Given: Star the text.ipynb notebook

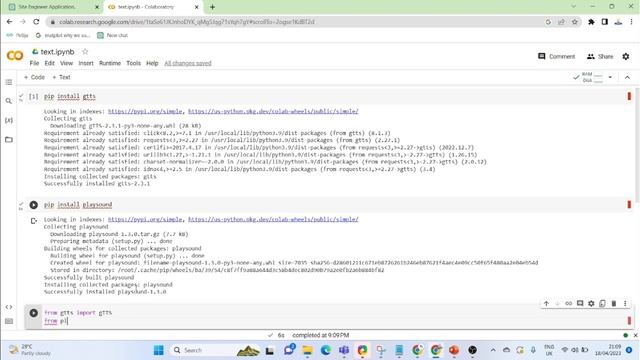Looking at the screenshot, I should click(x=85, y=52).
